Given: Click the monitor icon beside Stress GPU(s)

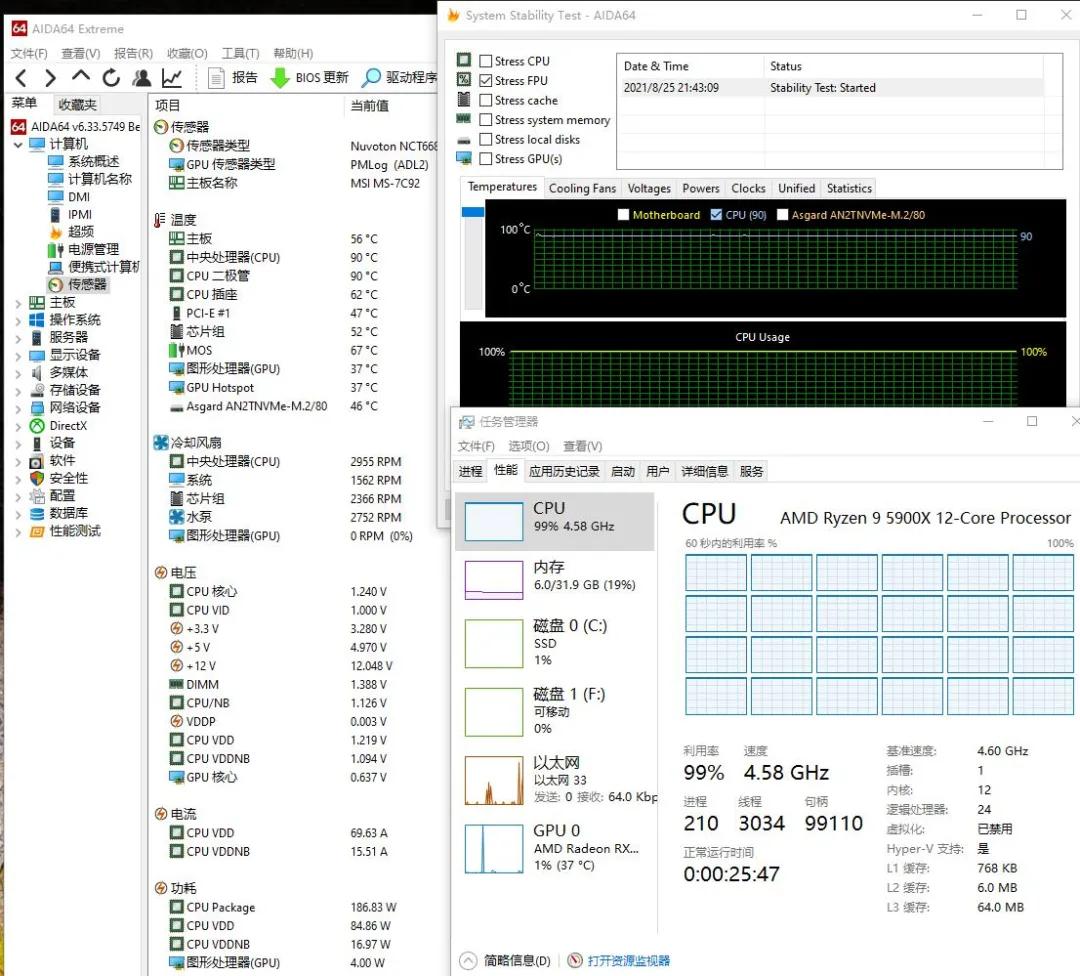Looking at the screenshot, I should click(x=465, y=159).
